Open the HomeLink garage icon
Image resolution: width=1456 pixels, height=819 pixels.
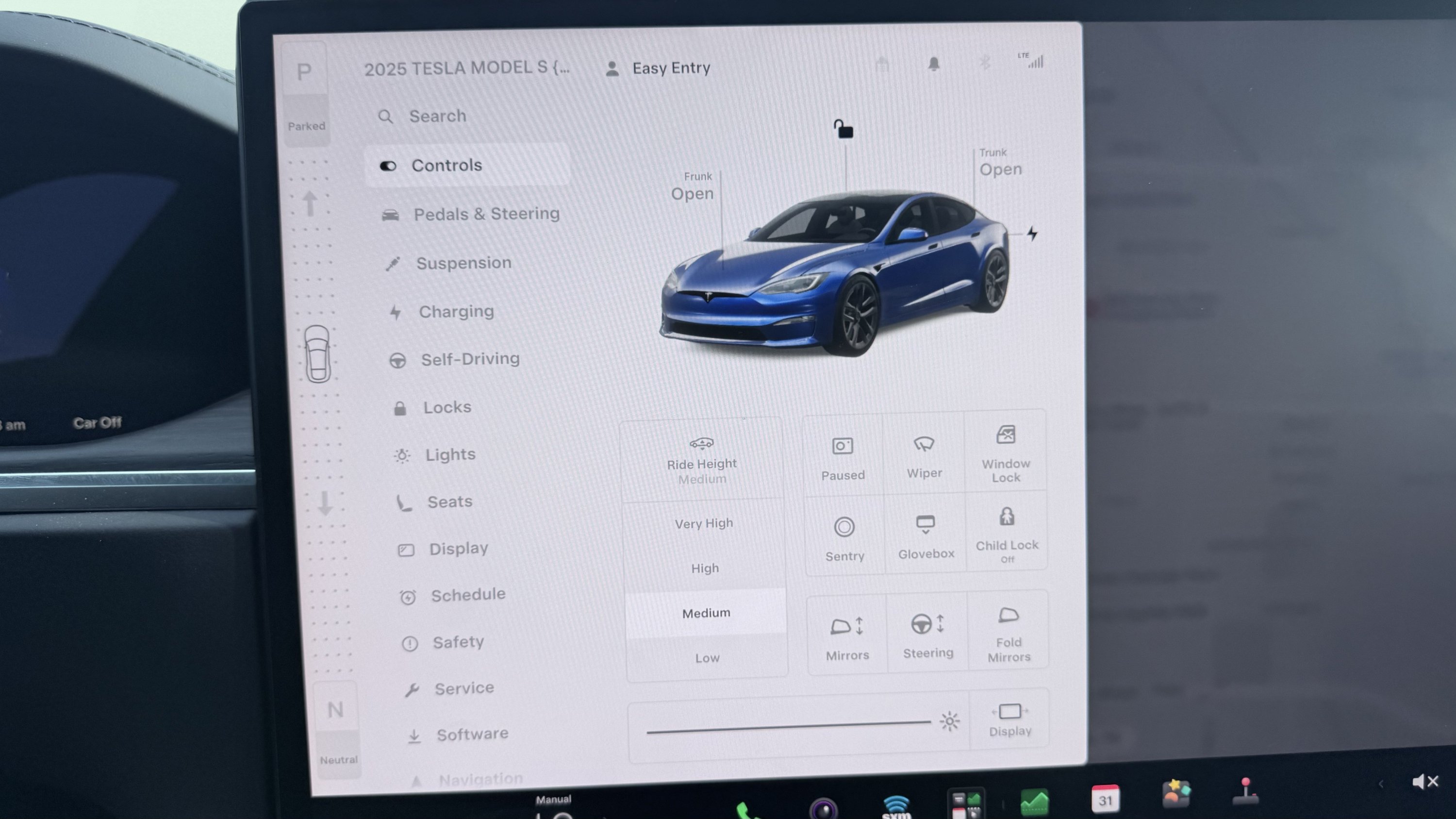tap(882, 64)
